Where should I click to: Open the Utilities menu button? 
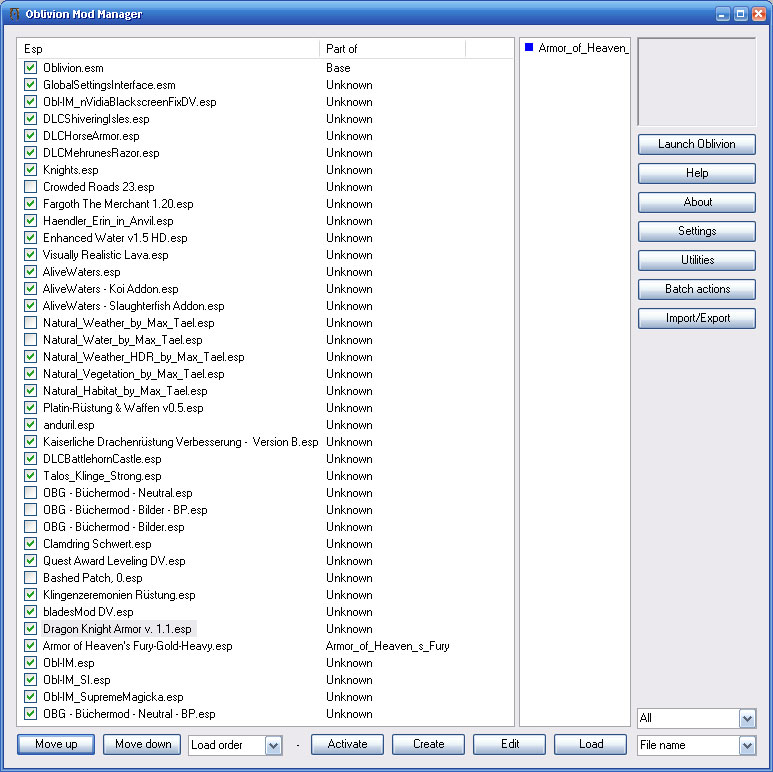(x=697, y=260)
